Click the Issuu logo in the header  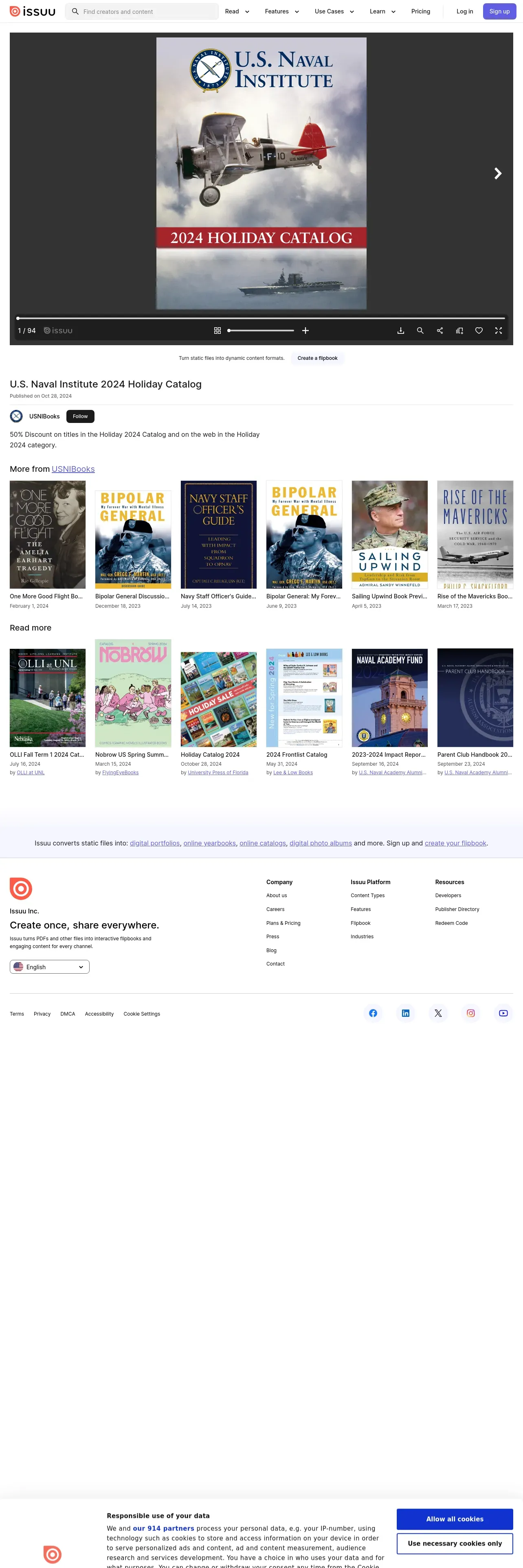(x=32, y=11)
